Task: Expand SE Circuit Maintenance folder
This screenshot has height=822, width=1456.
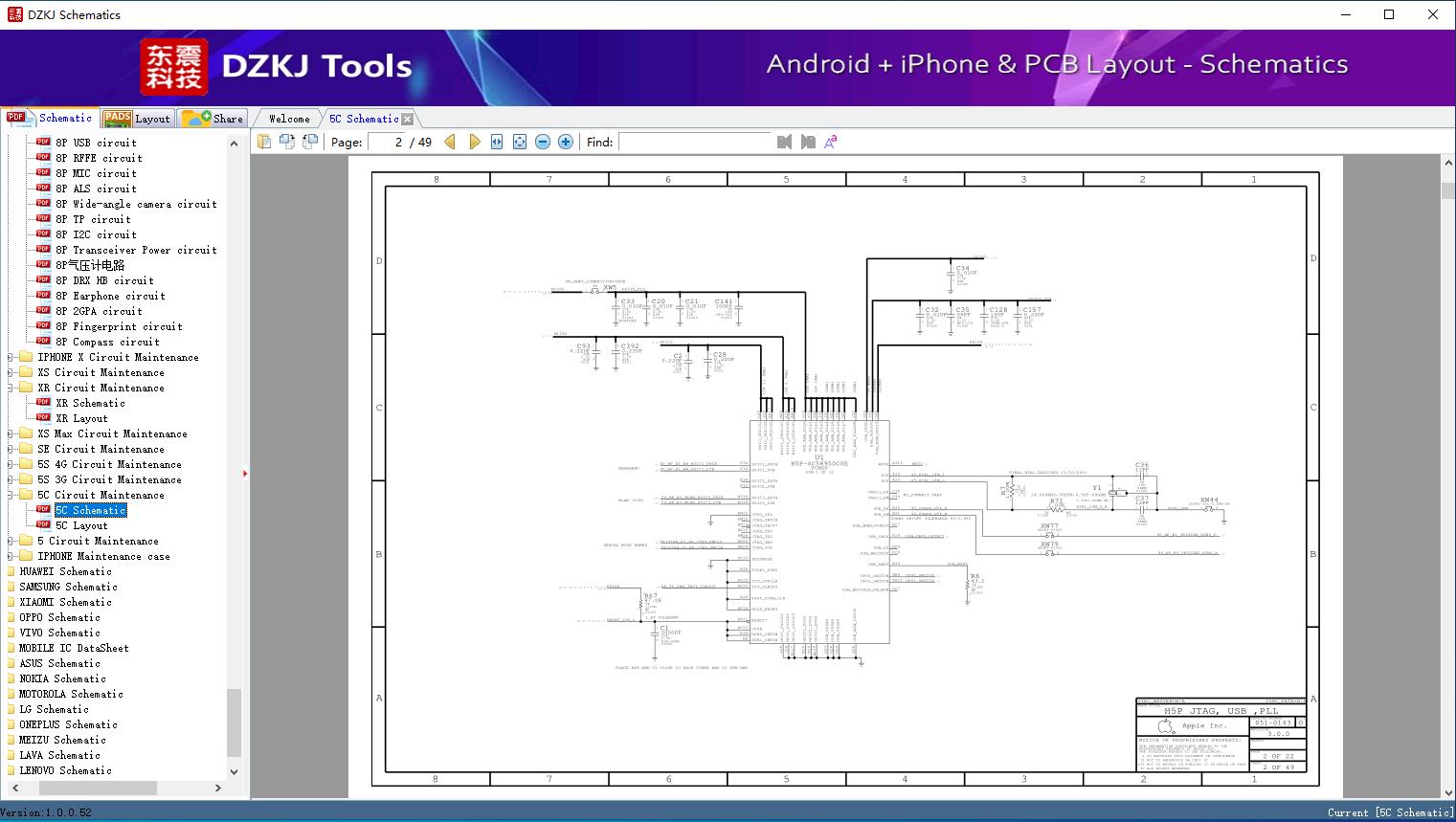Action: pyautogui.click(x=11, y=449)
